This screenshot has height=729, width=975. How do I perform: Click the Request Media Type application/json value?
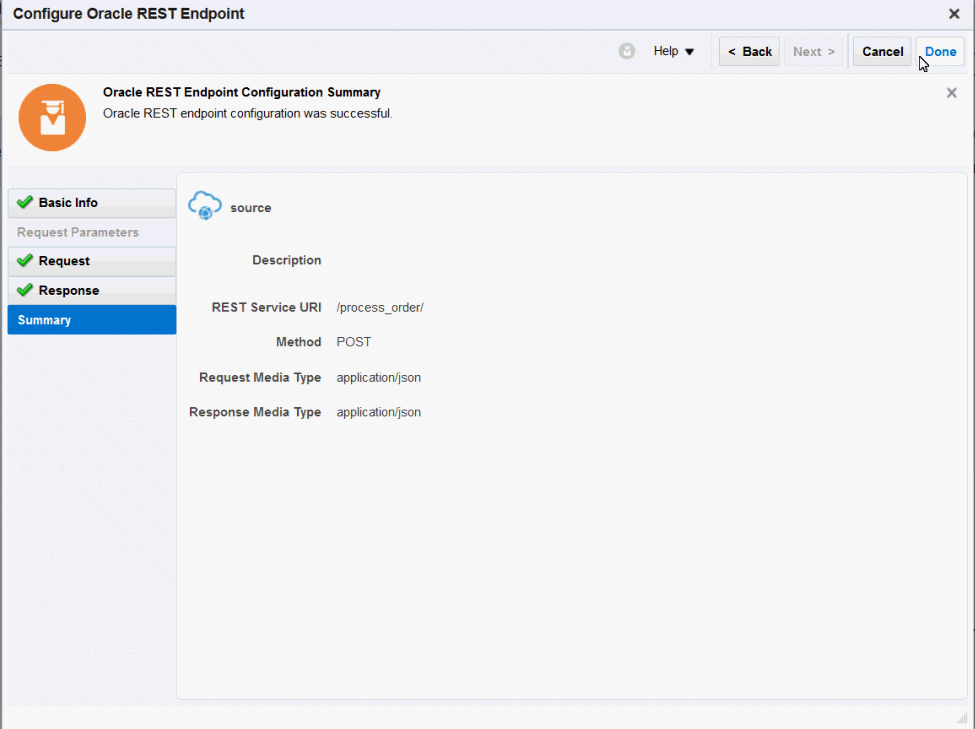point(379,378)
